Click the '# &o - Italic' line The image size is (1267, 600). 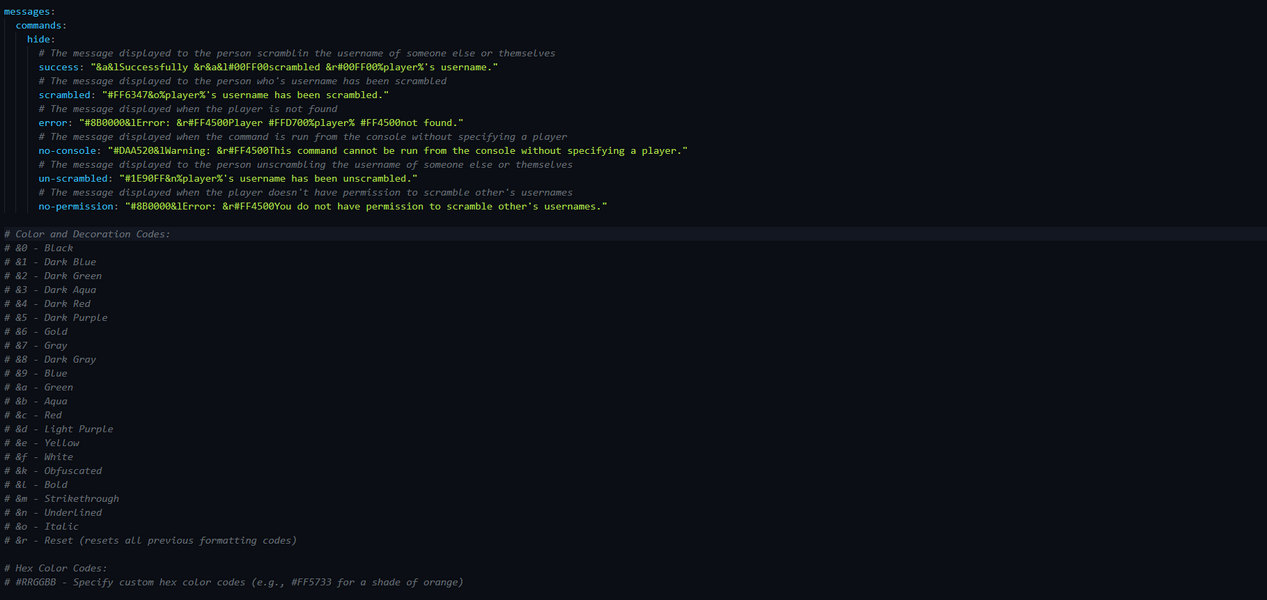click(42, 527)
